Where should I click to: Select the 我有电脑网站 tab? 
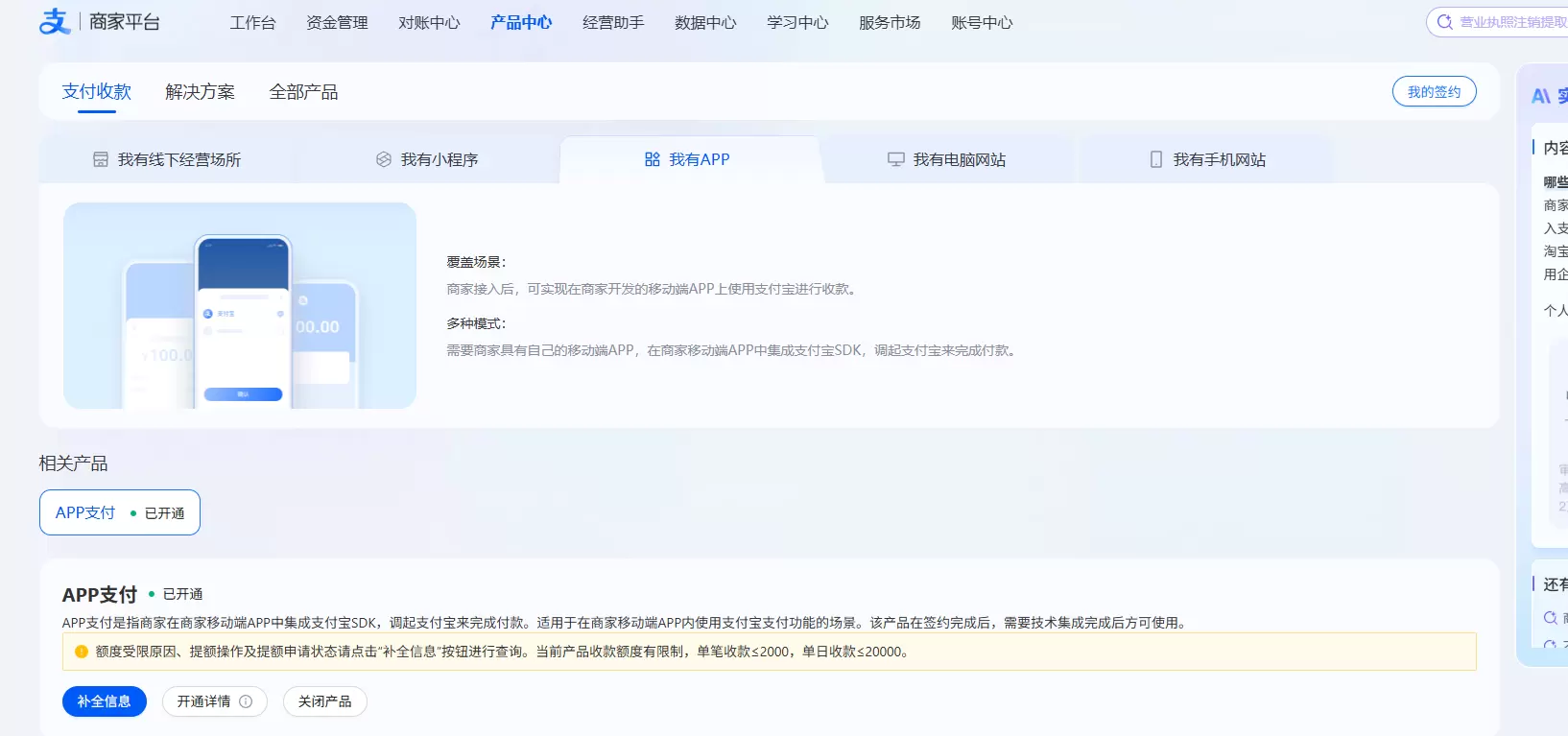946,159
